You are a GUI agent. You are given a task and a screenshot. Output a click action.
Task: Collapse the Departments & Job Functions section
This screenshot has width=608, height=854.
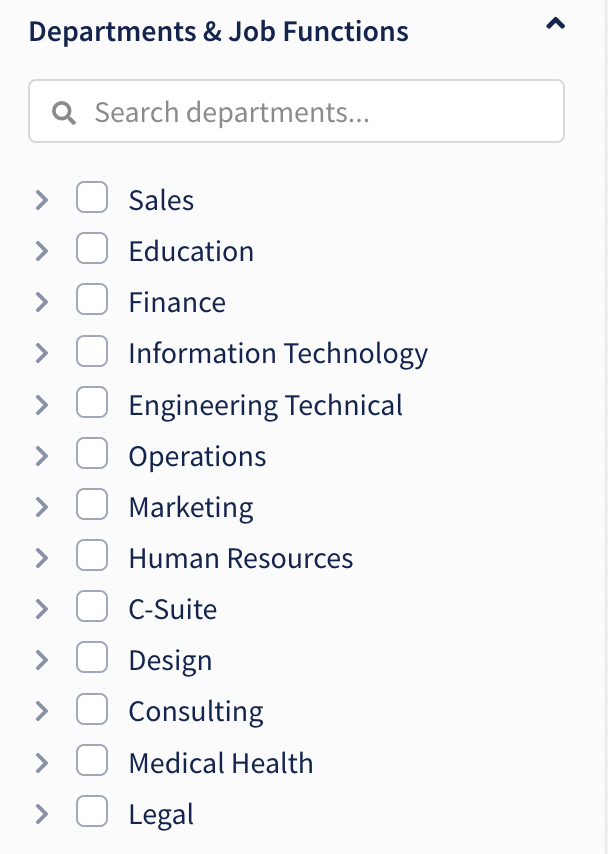pyautogui.click(x=555, y=24)
